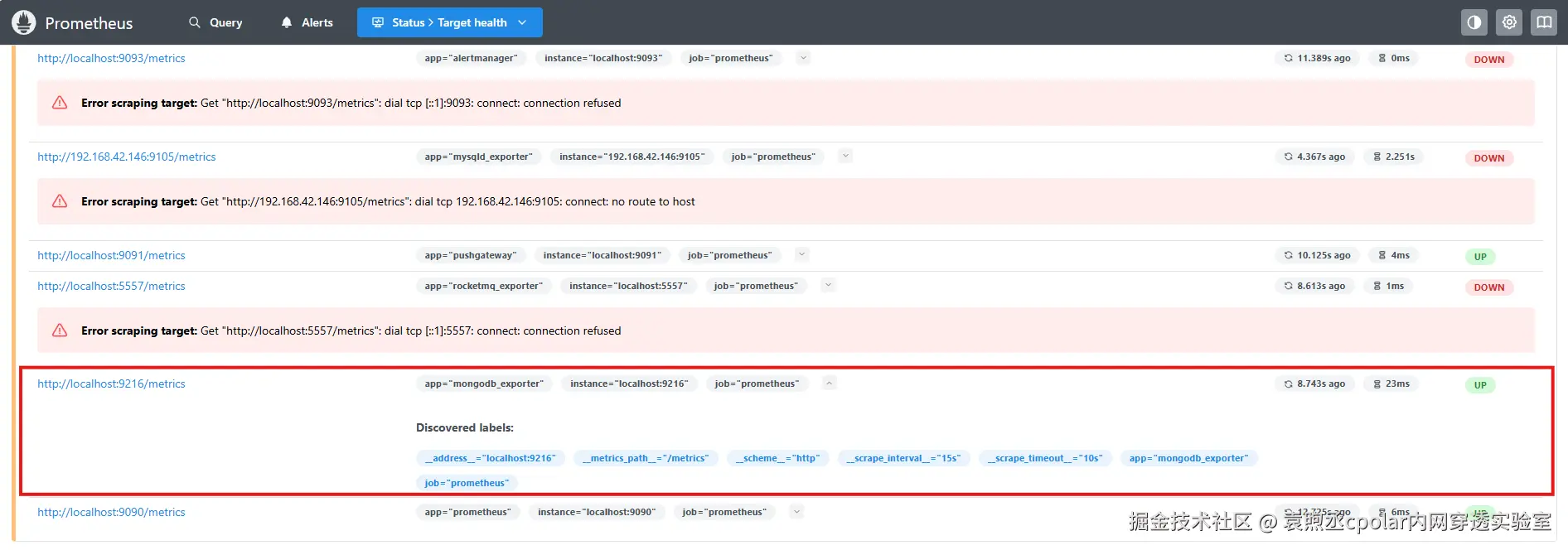Click the 11.389s ago last scrape badge
The width and height of the screenshot is (1568, 550).
[x=1317, y=58]
